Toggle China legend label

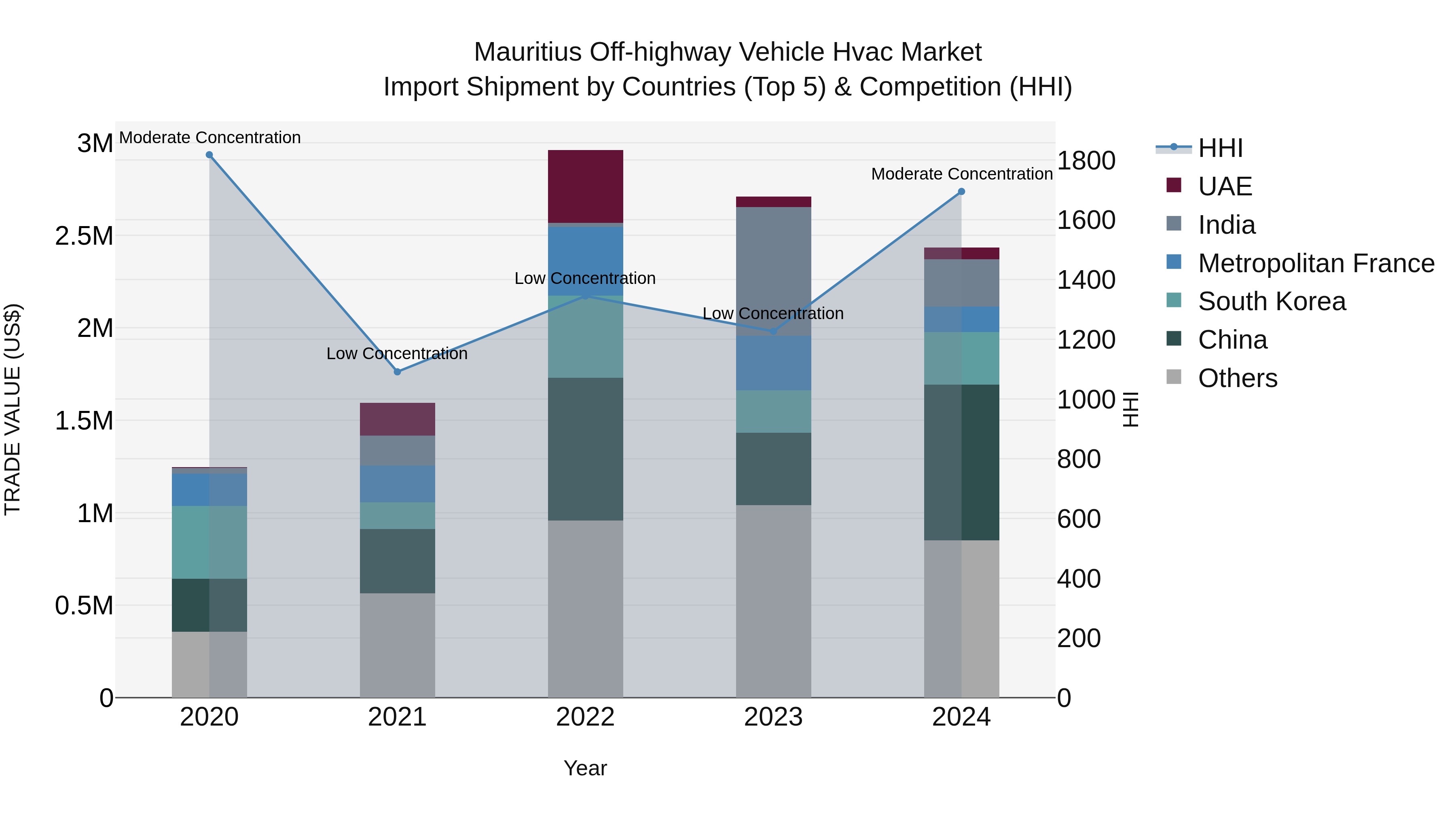[x=1233, y=340]
